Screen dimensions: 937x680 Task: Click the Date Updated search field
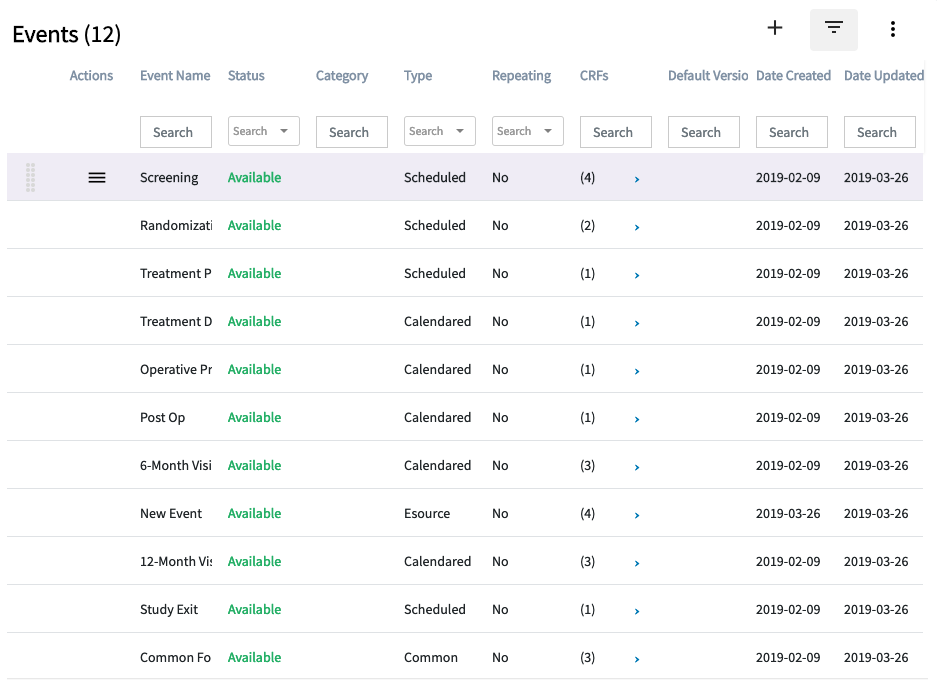point(879,132)
